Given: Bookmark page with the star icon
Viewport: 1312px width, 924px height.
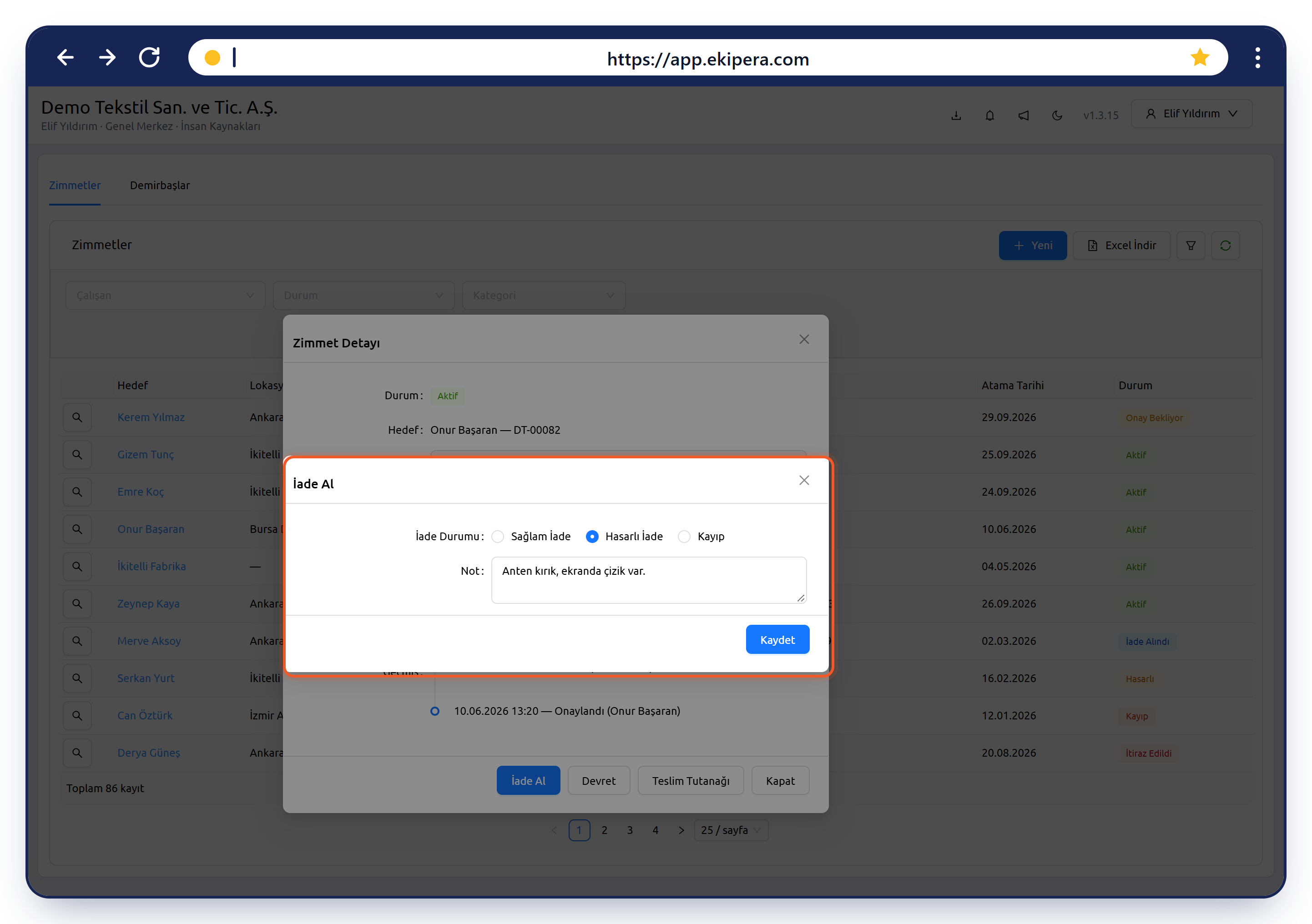Looking at the screenshot, I should 1200,58.
